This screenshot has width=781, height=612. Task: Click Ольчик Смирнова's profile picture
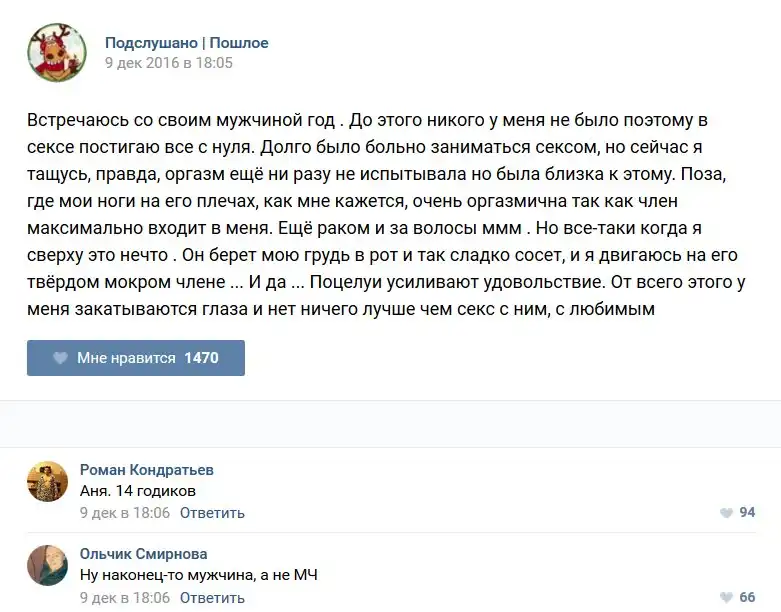click(x=47, y=566)
